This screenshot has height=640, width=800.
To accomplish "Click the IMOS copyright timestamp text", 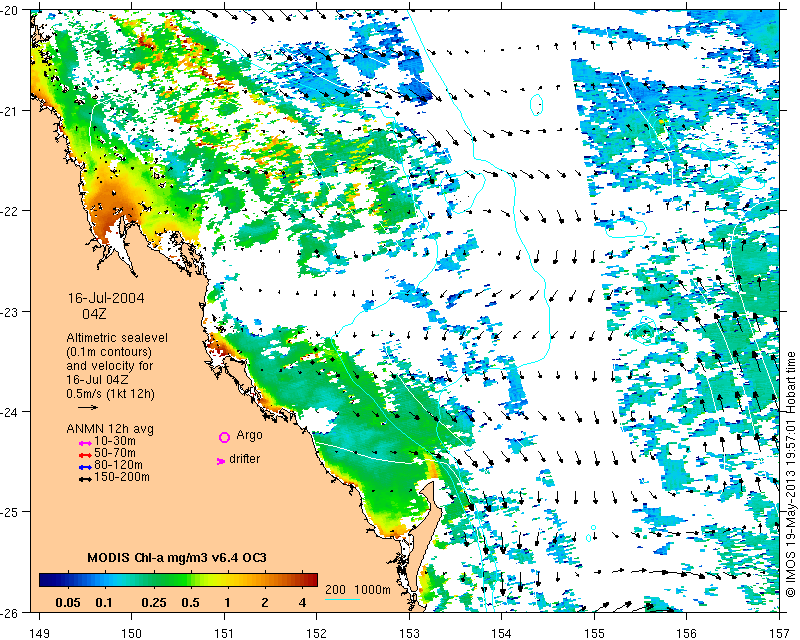I will point(790,473).
